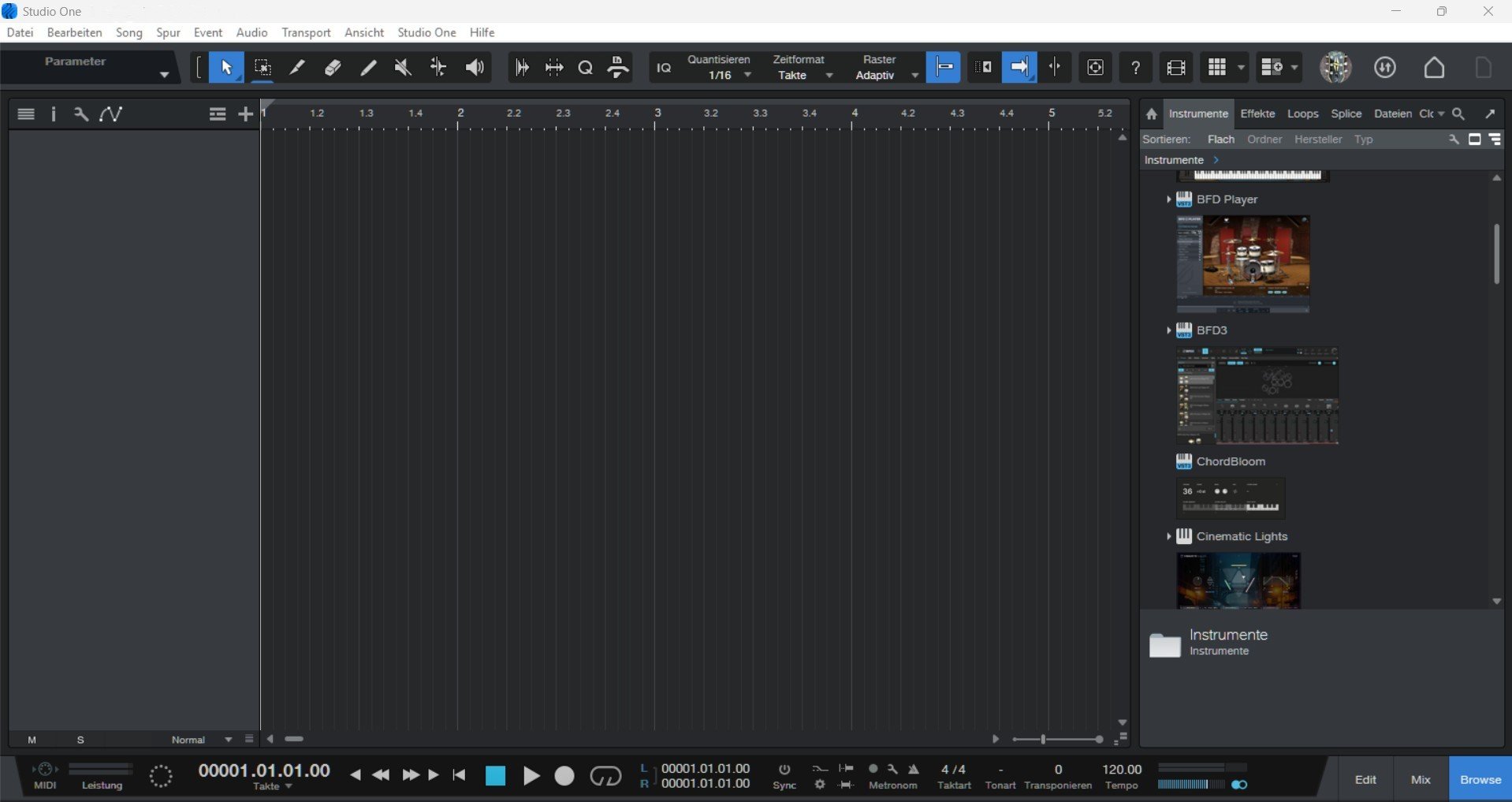Viewport: 1512px width, 802px height.
Task: Open the track list icon
Action: coord(26,114)
